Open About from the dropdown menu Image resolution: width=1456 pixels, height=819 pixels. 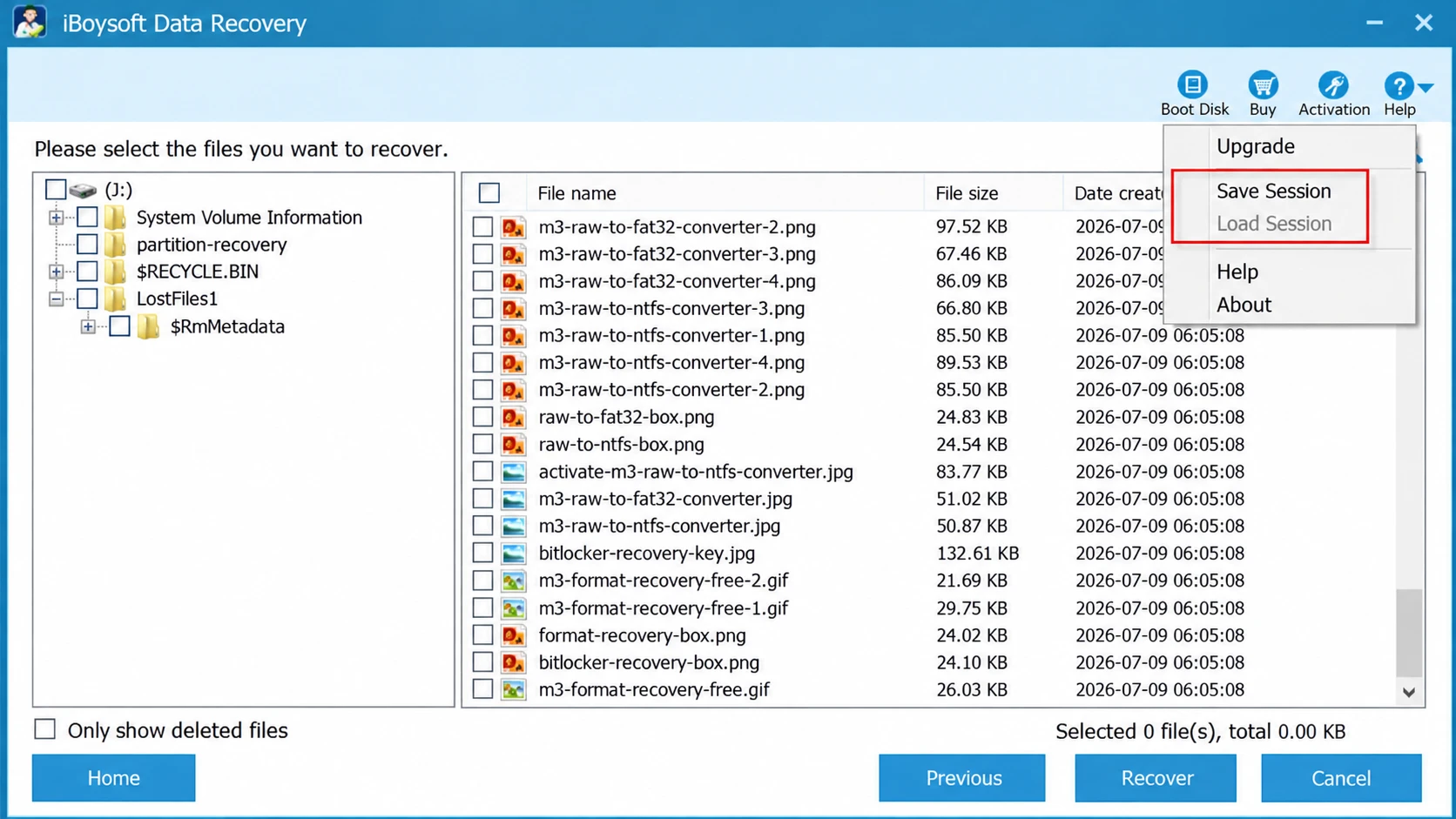pyautogui.click(x=1244, y=305)
